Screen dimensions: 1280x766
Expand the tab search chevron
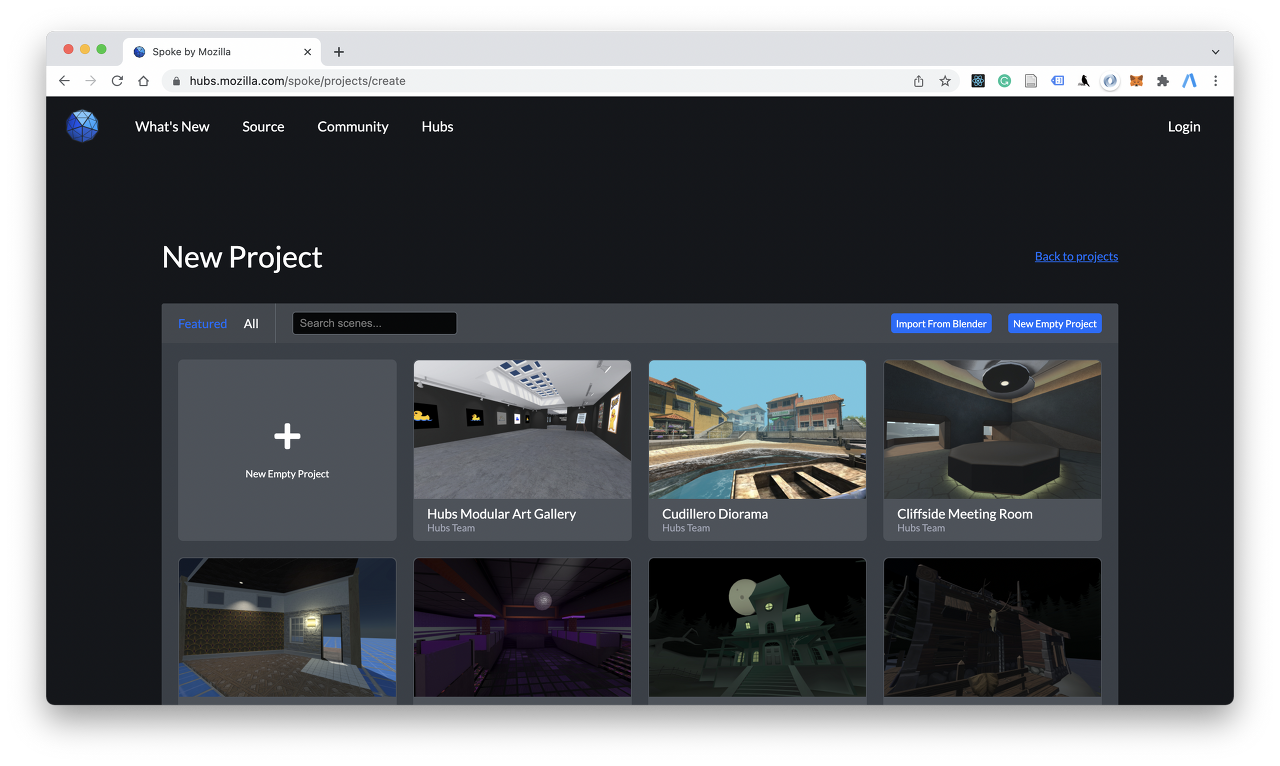1215,52
